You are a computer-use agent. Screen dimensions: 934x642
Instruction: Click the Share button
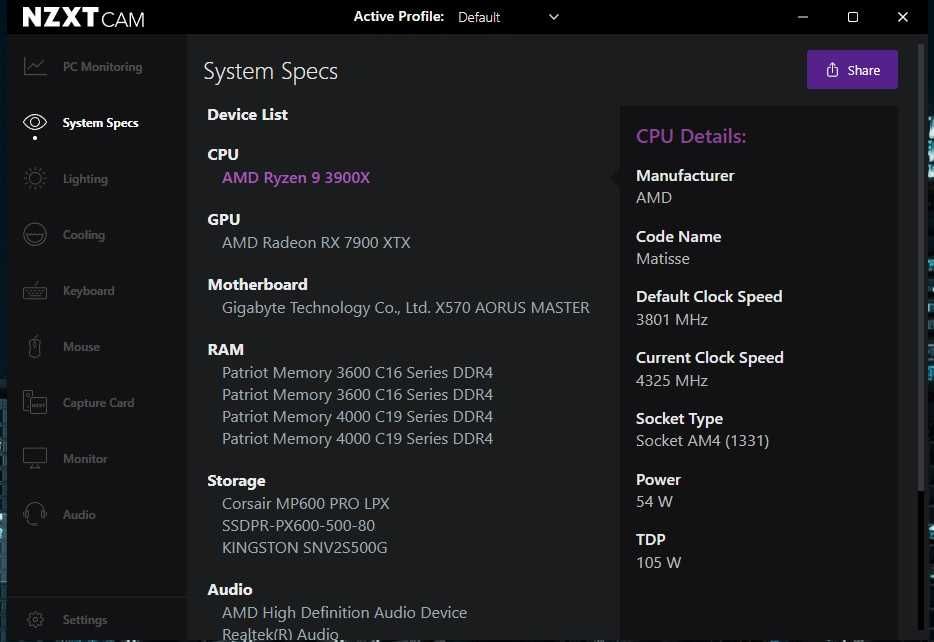point(852,70)
